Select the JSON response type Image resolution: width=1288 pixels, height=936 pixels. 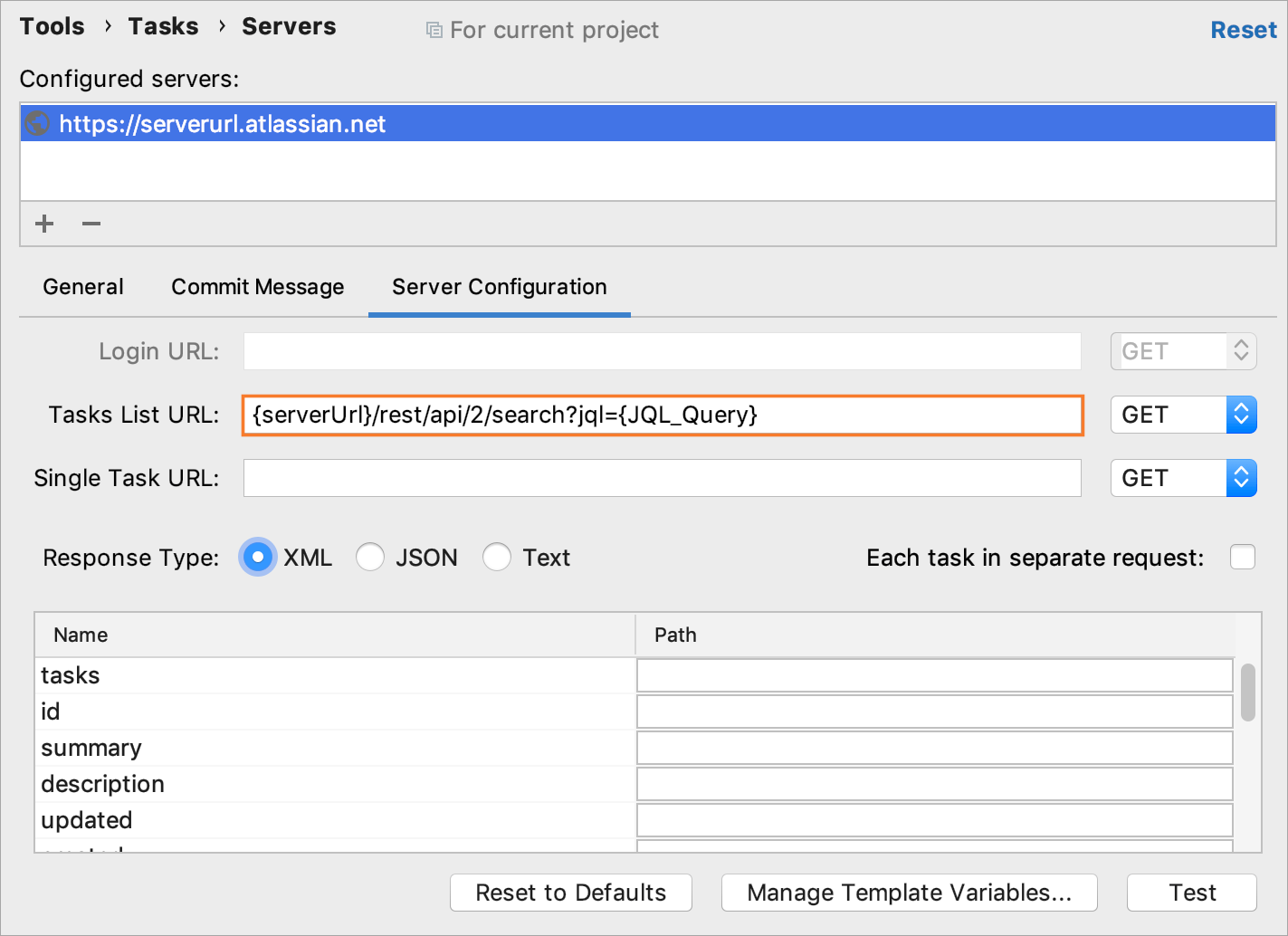point(370,557)
